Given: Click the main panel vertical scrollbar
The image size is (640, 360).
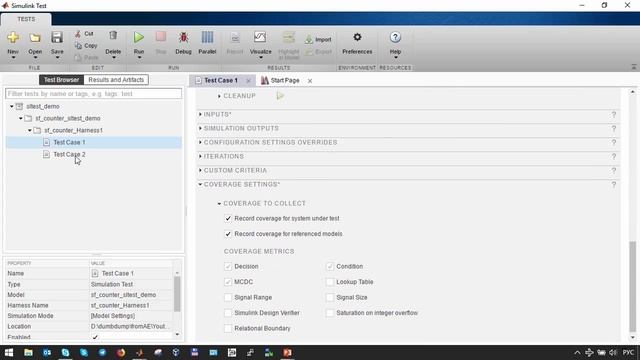Looking at the screenshot, I should point(632,287).
